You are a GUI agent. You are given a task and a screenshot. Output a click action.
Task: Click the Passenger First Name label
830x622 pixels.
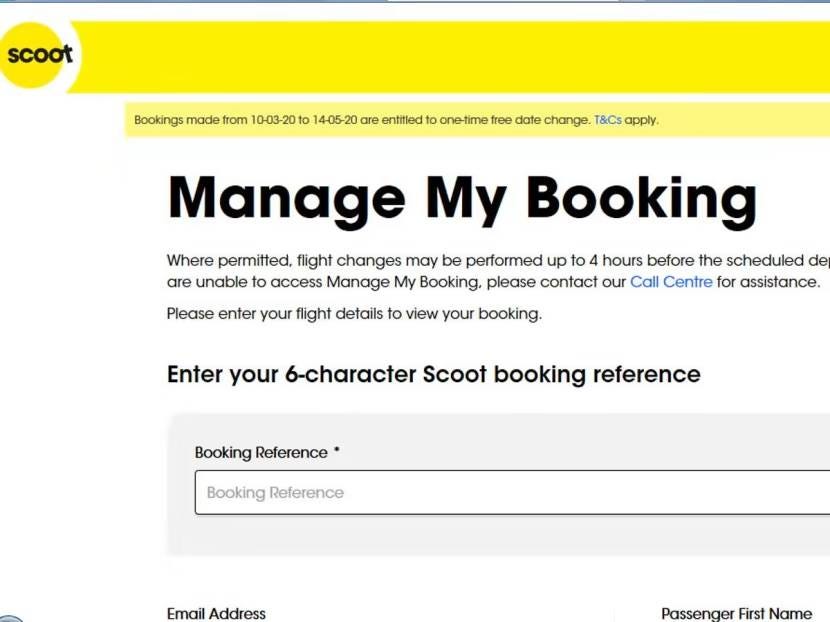click(x=737, y=613)
